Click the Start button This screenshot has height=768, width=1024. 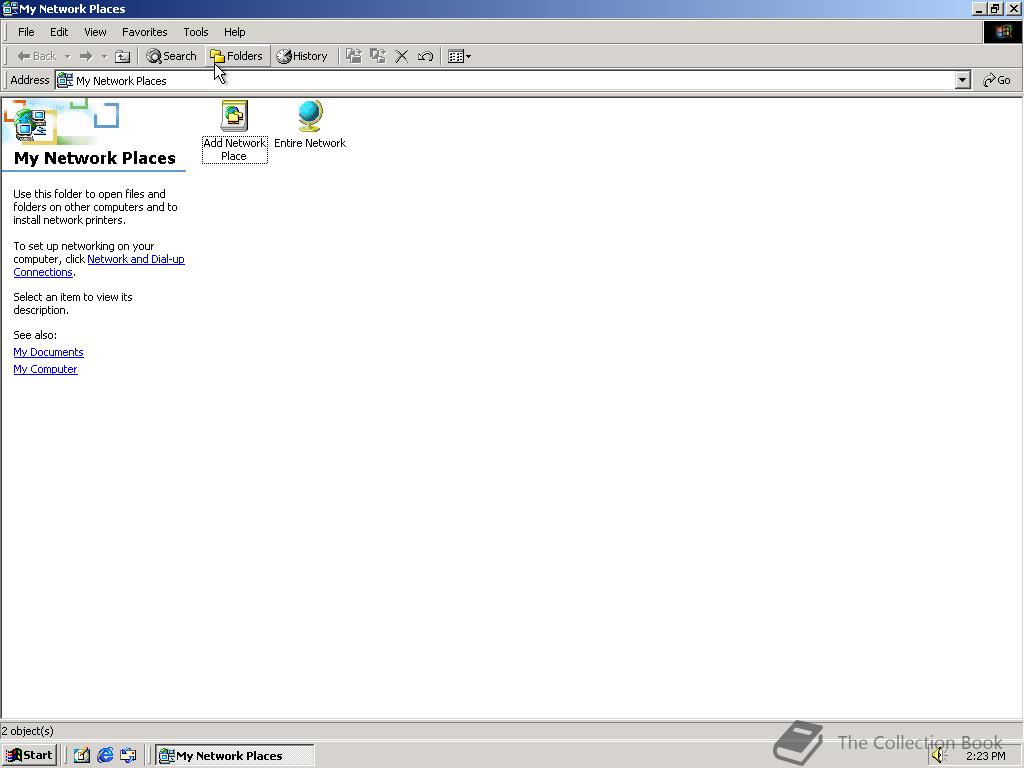[29, 756]
